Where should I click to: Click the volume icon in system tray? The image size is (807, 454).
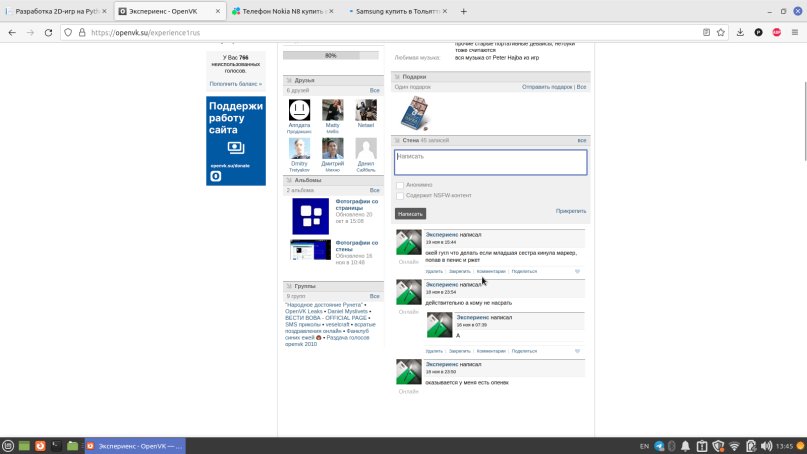(752, 445)
